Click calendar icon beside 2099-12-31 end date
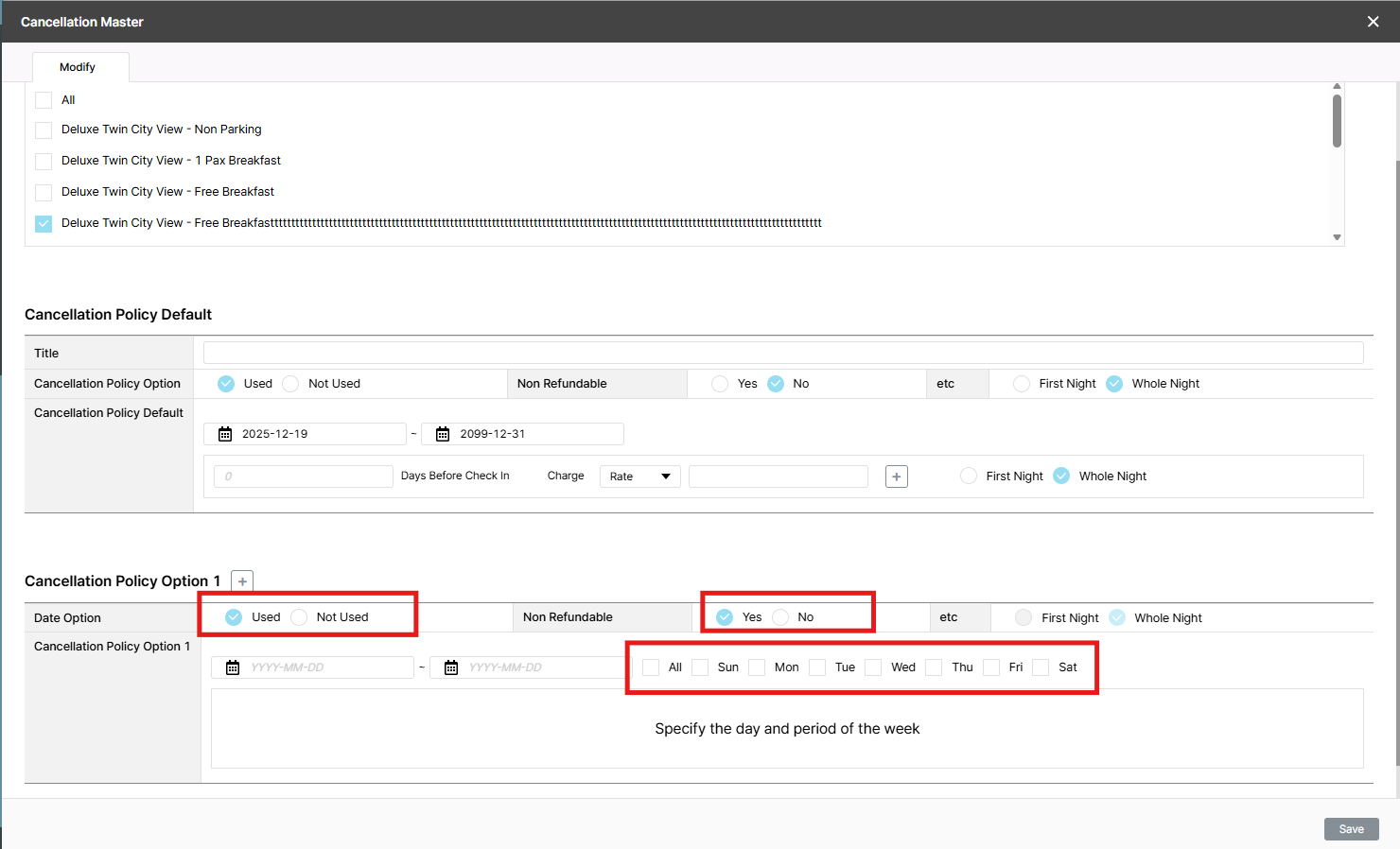This screenshot has height=849, width=1400. 443,434
